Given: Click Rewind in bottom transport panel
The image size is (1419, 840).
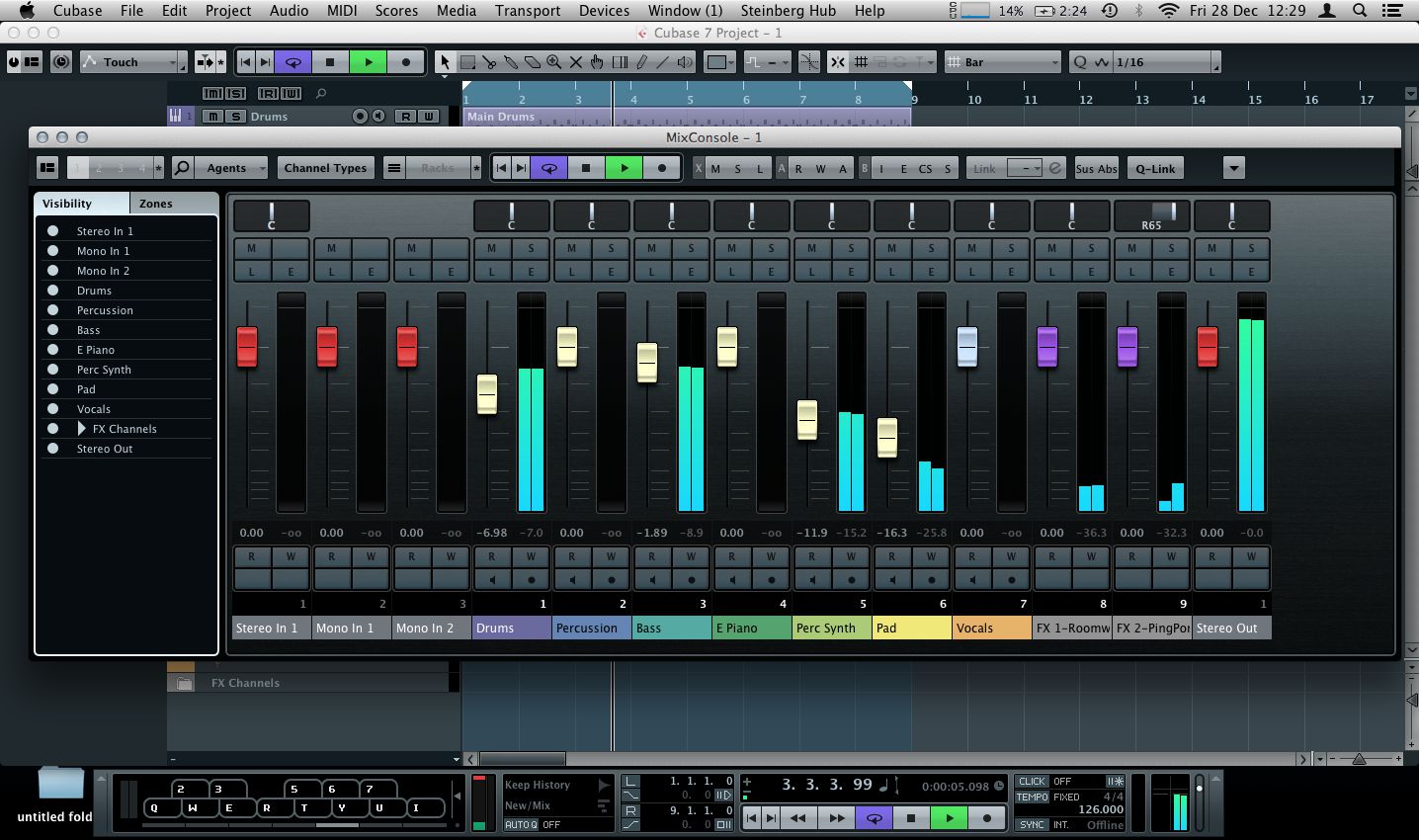Looking at the screenshot, I should (799, 818).
